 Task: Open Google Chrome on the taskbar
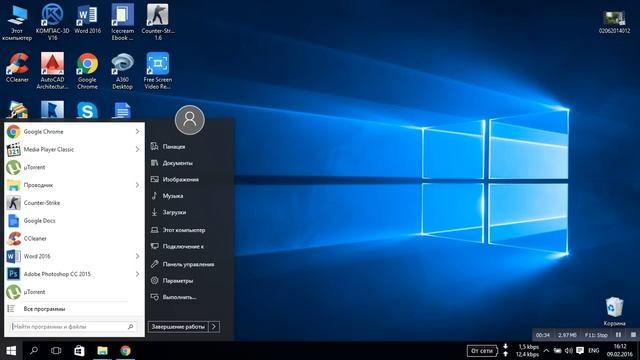click(125, 351)
